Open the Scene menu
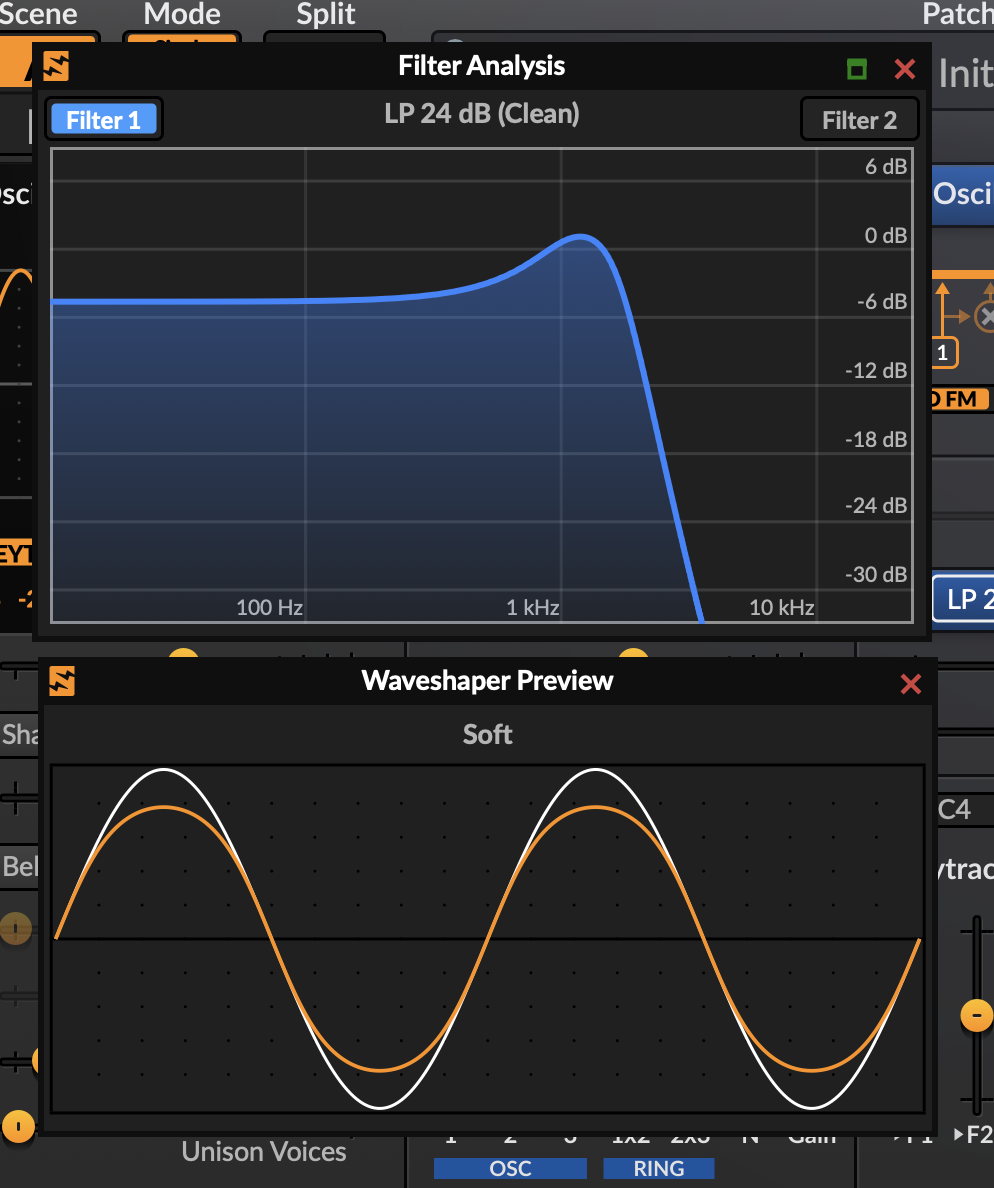The image size is (994, 1188). click(x=38, y=14)
